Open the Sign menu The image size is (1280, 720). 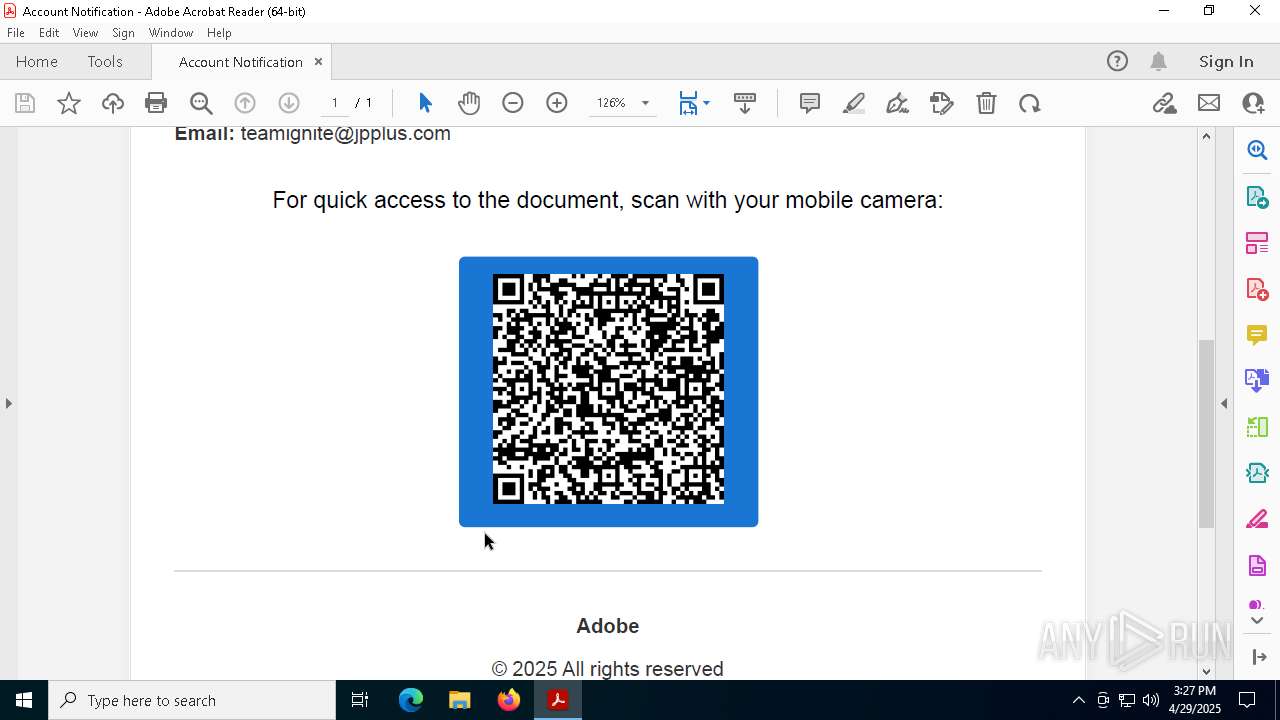[x=124, y=33]
